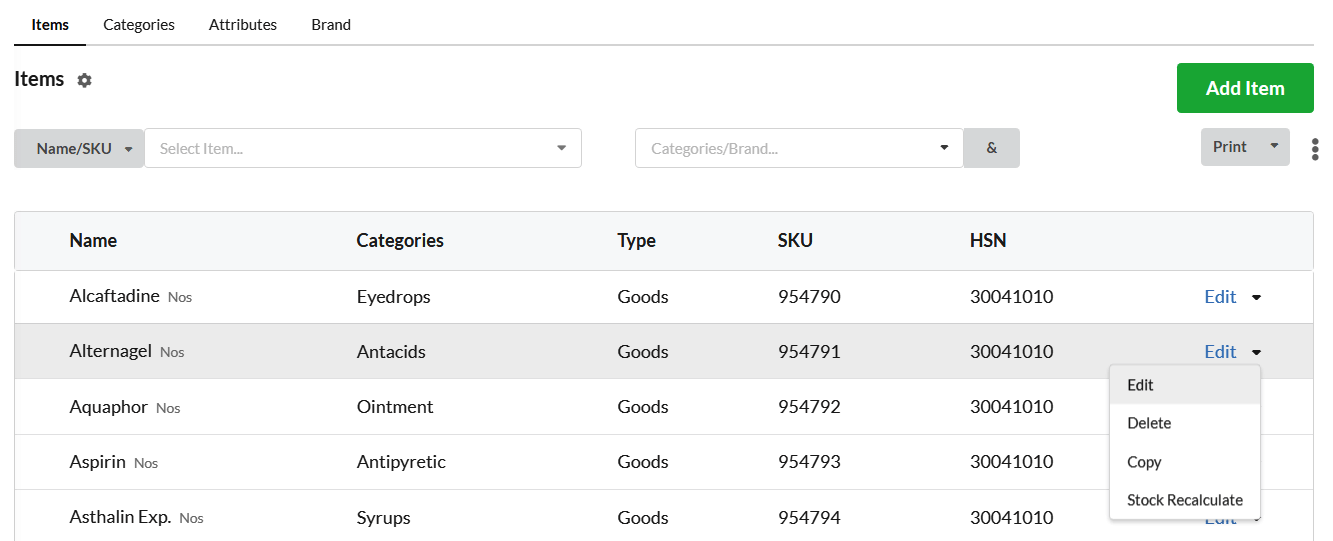Open the Attributes tab
The image size is (1333, 541).
click(243, 24)
